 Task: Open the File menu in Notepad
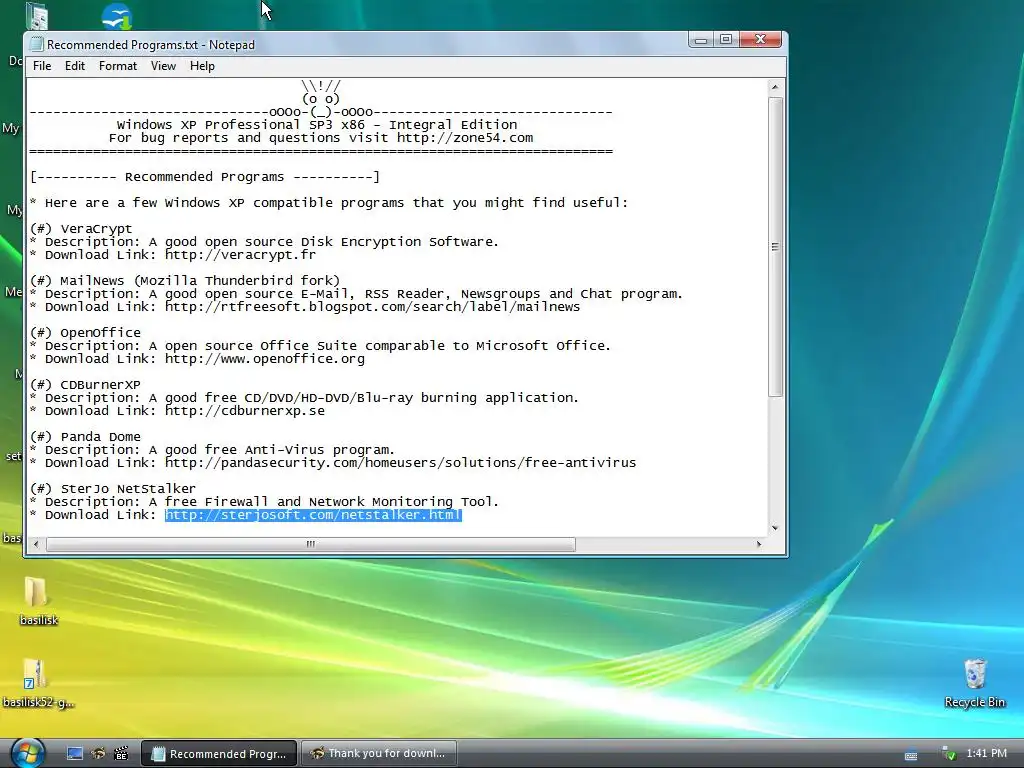pyautogui.click(x=42, y=66)
